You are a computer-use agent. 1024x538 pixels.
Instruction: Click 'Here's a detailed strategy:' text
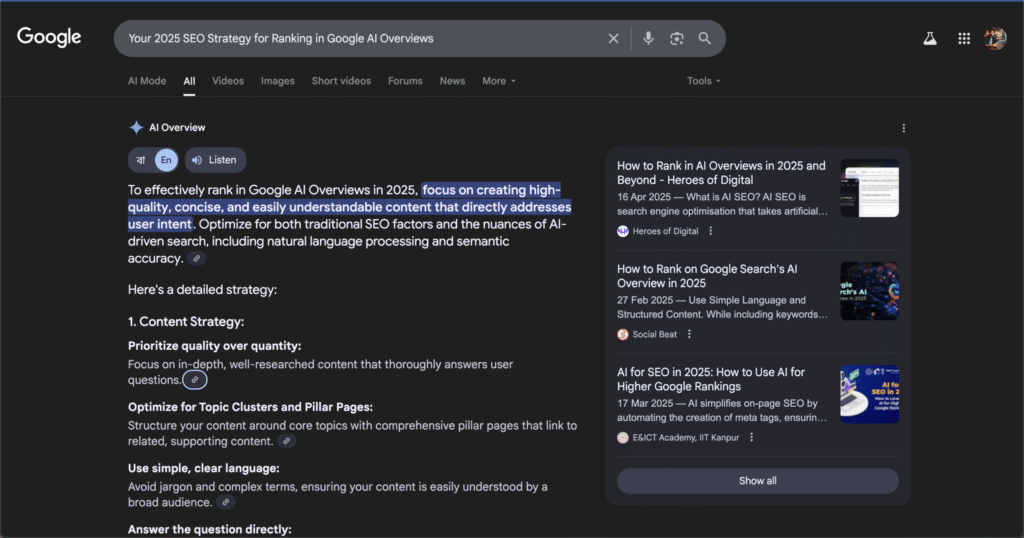pos(202,289)
